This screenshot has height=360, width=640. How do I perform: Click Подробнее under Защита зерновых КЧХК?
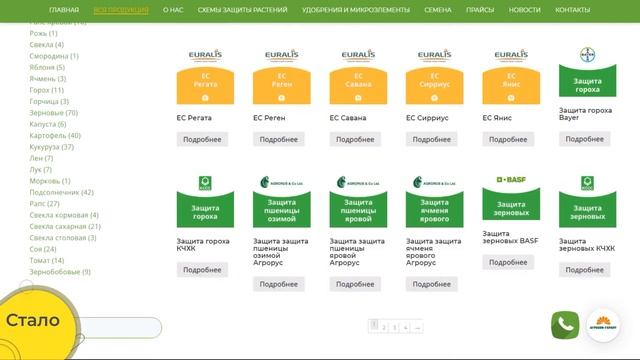[x=584, y=270]
